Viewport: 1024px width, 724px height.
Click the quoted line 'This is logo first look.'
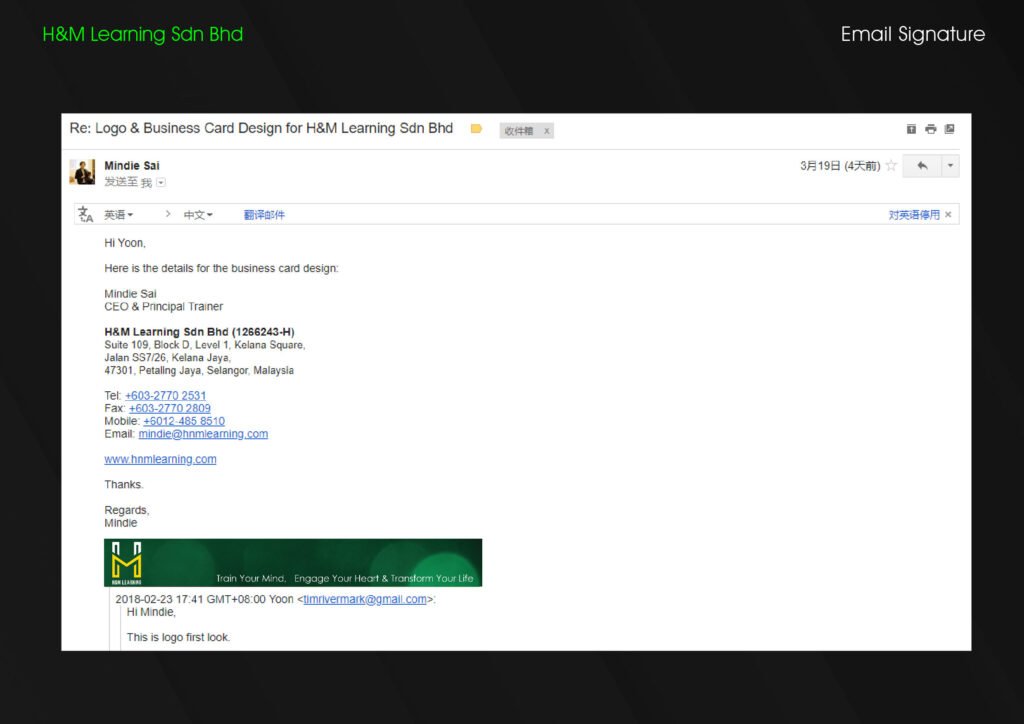178,637
